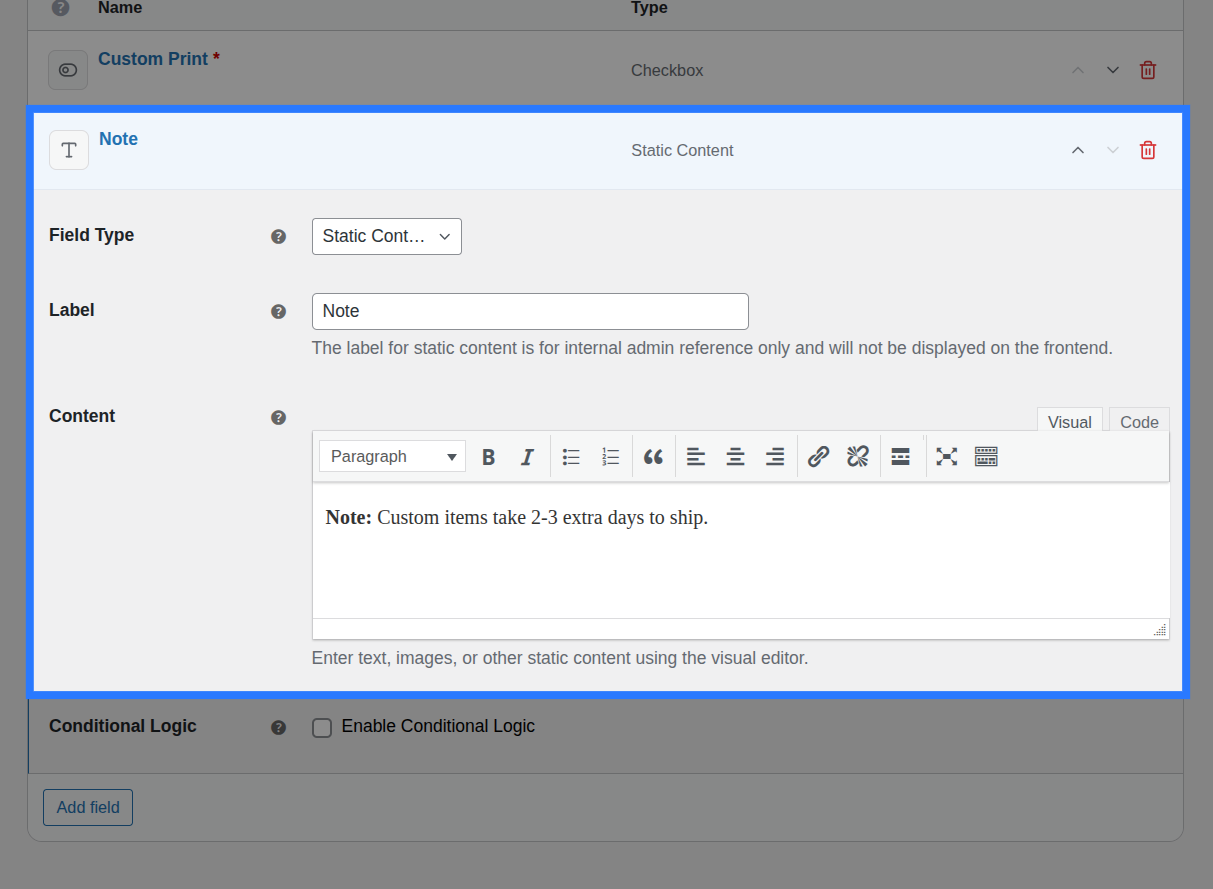Click the editor resize handle corner
Image resolution: width=1213 pixels, height=889 pixels.
click(x=1160, y=630)
